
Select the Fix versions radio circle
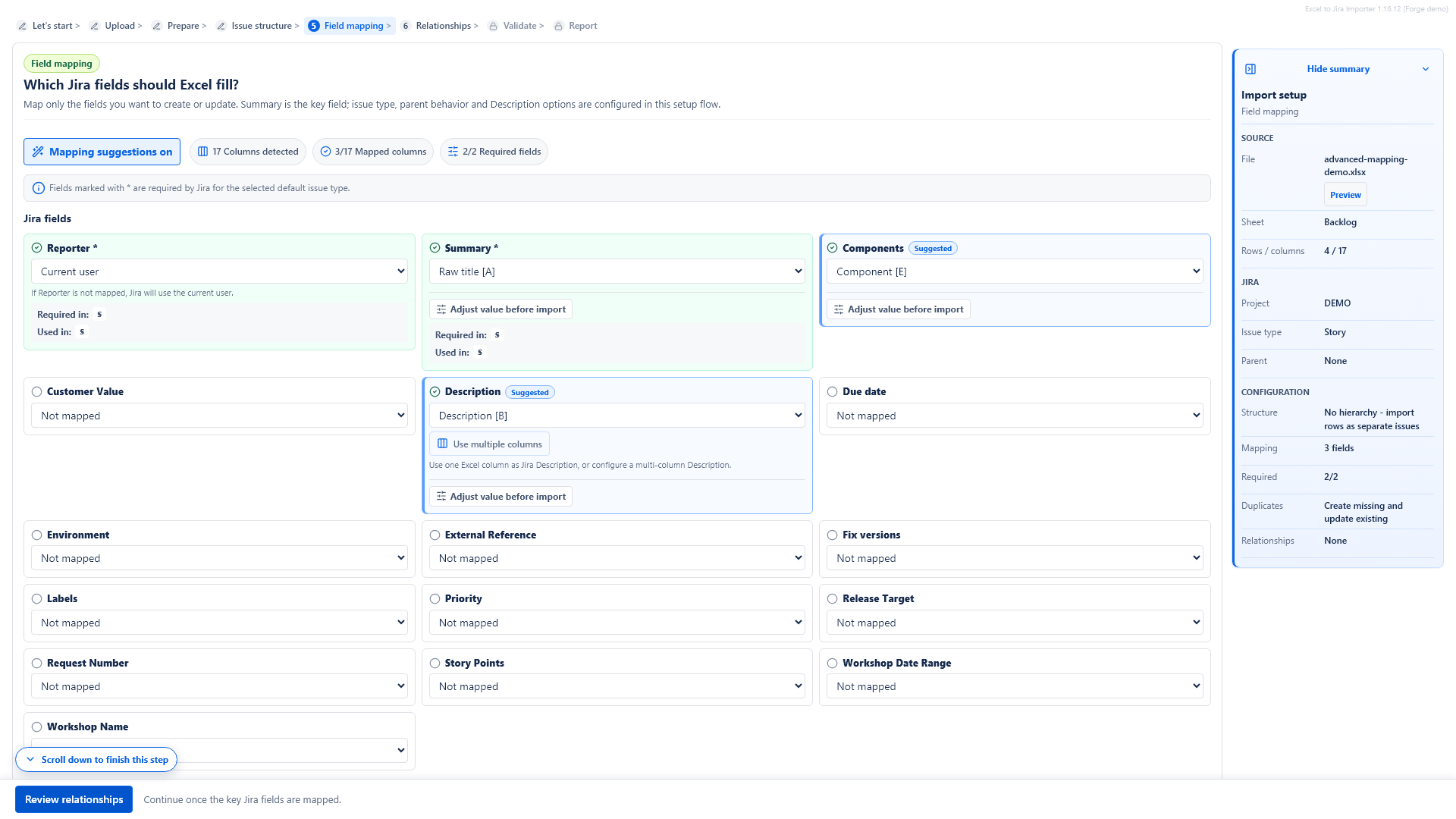(832, 535)
